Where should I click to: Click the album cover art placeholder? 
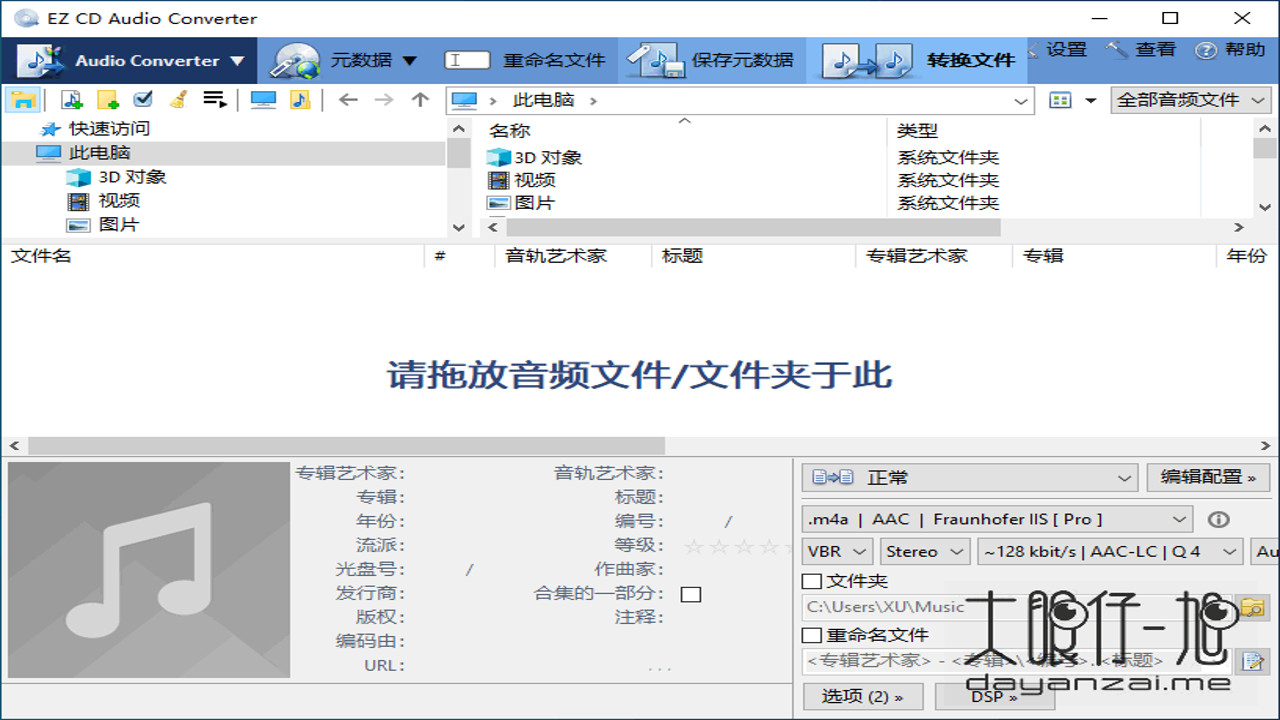coord(149,570)
